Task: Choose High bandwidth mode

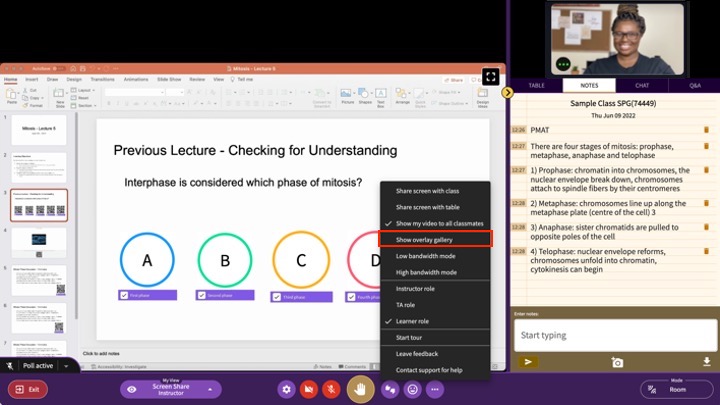Action: point(435,272)
